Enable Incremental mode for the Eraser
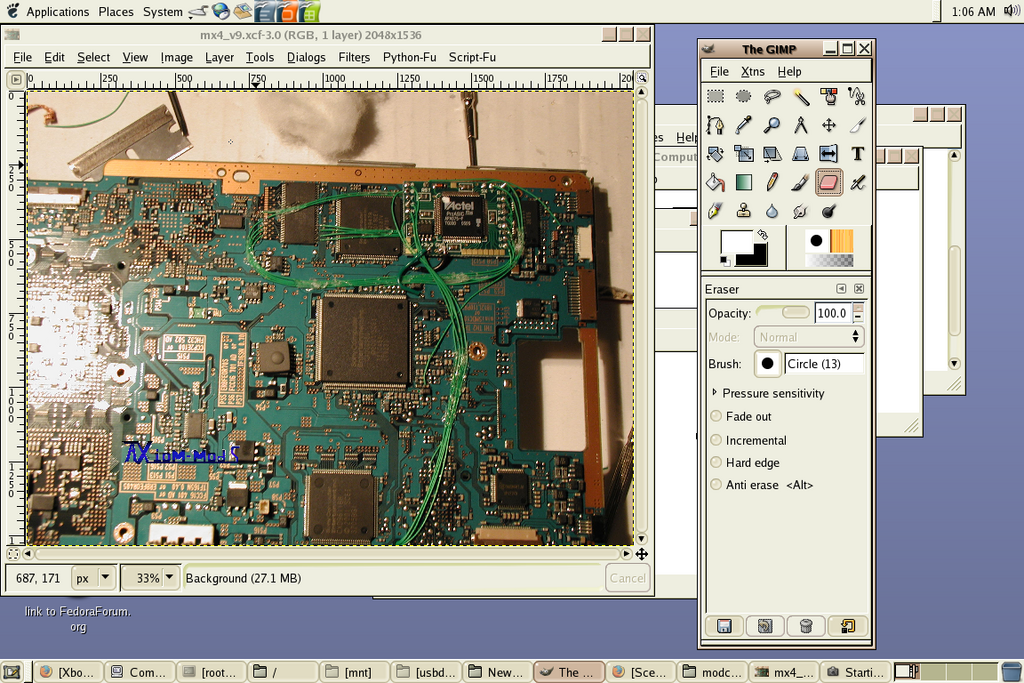 [716, 439]
